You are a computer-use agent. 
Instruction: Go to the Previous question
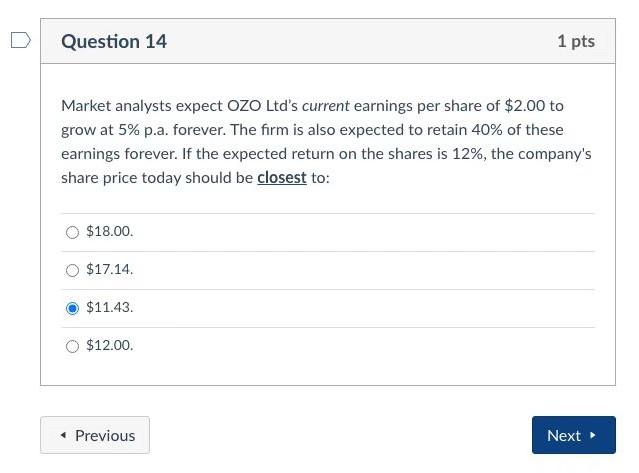tap(95, 436)
